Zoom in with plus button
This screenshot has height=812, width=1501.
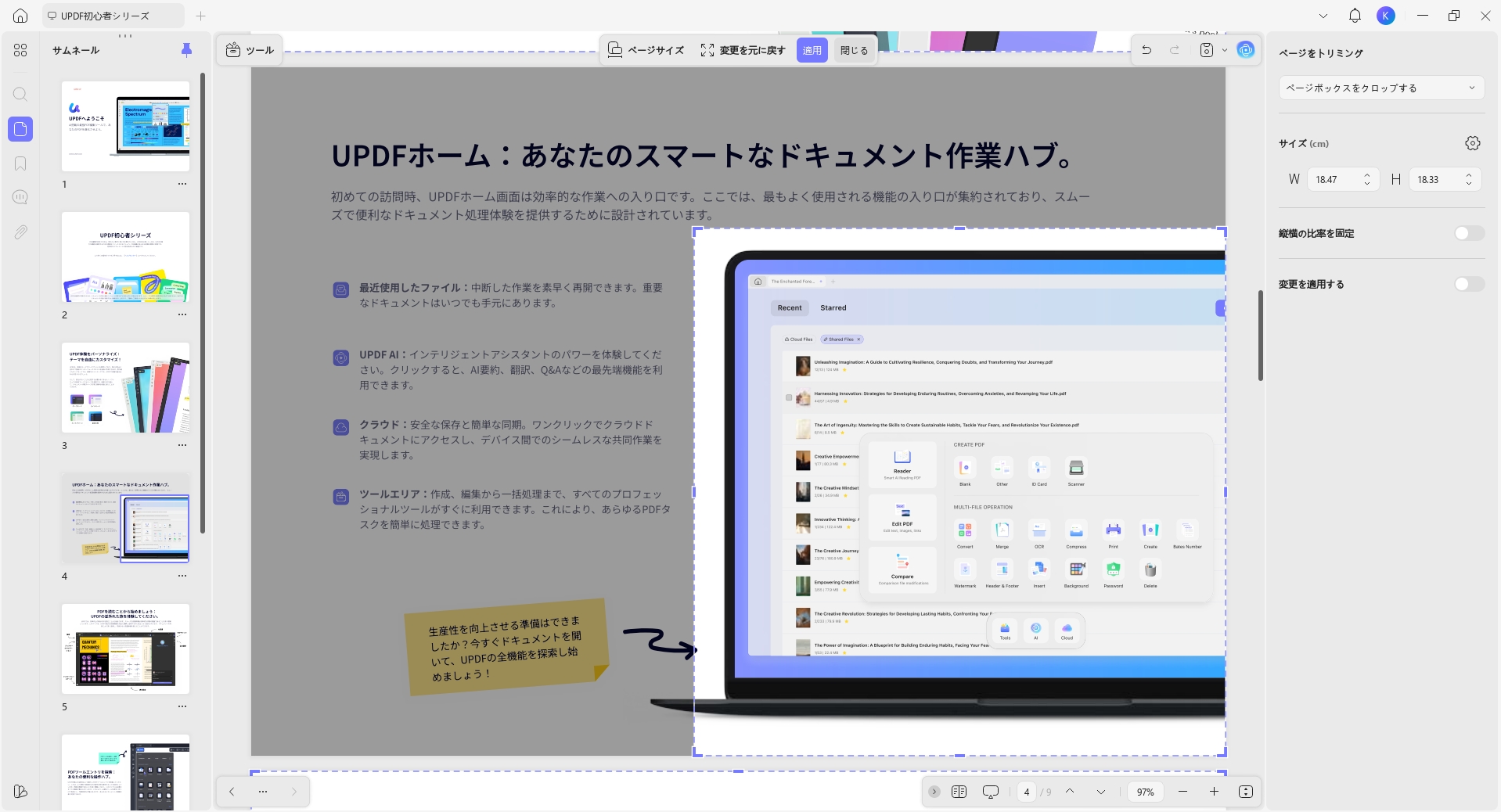pyautogui.click(x=1214, y=792)
